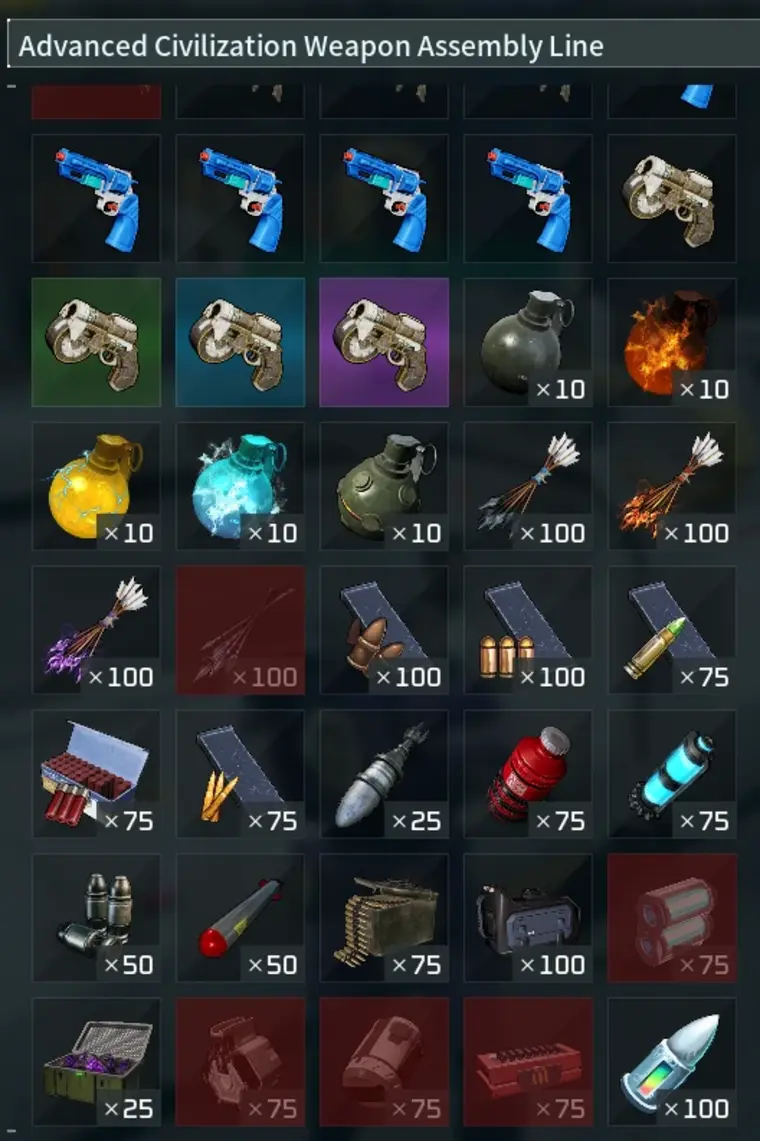The image size is (760, 1141).
Task: Open the crate of purple ammo x25
Action: point(96,1062)
